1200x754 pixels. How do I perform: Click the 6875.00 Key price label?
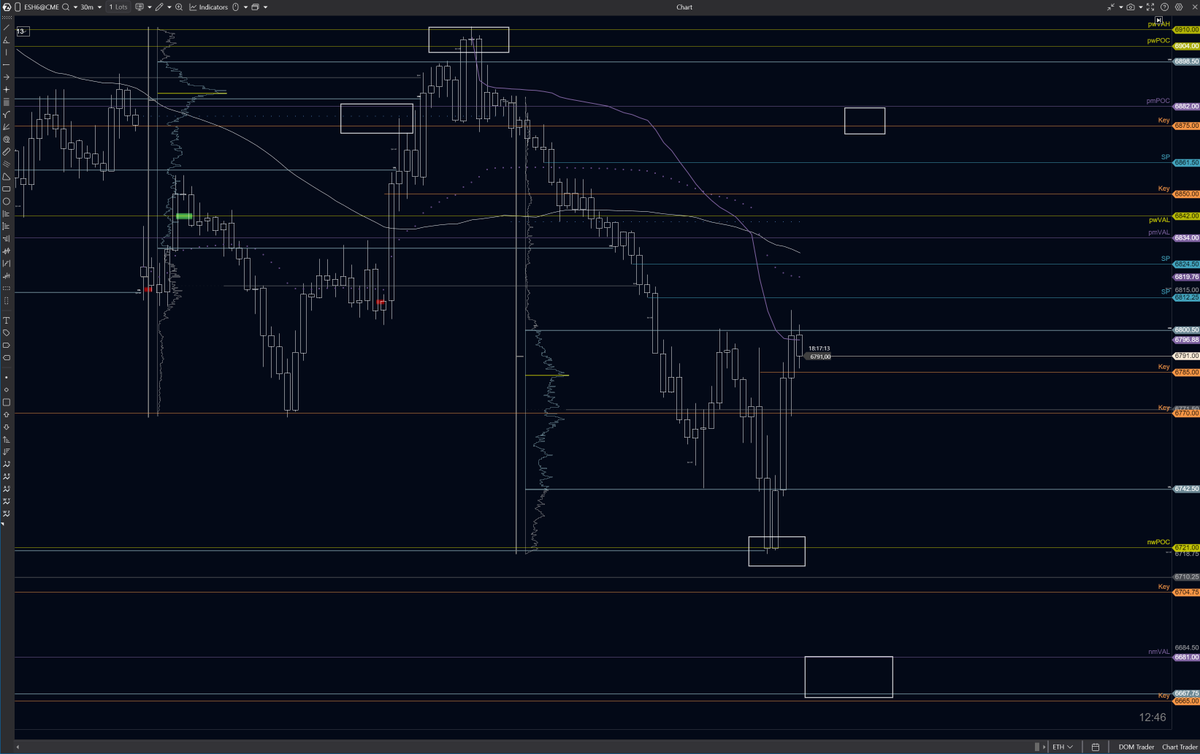click(x=1186, y=125)
